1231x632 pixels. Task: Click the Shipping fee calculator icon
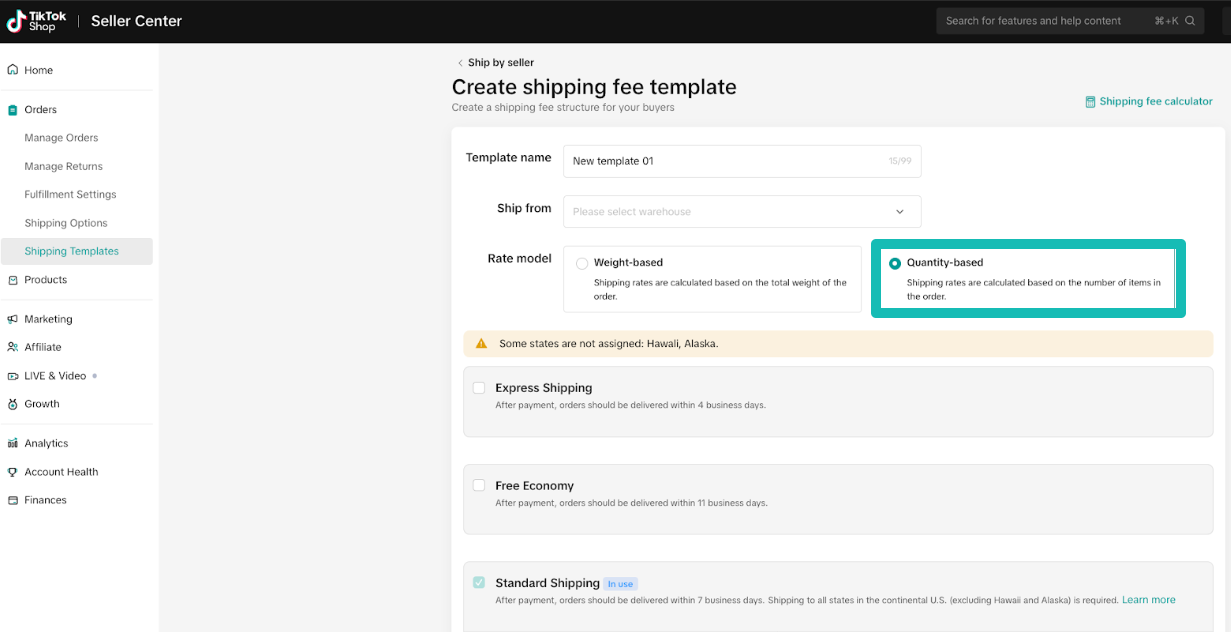(x=1089, y=101)
